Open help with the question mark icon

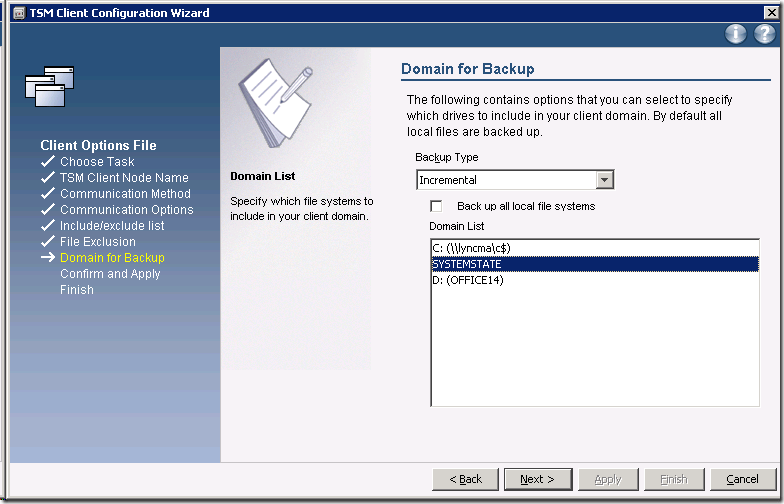coord(764,34)
